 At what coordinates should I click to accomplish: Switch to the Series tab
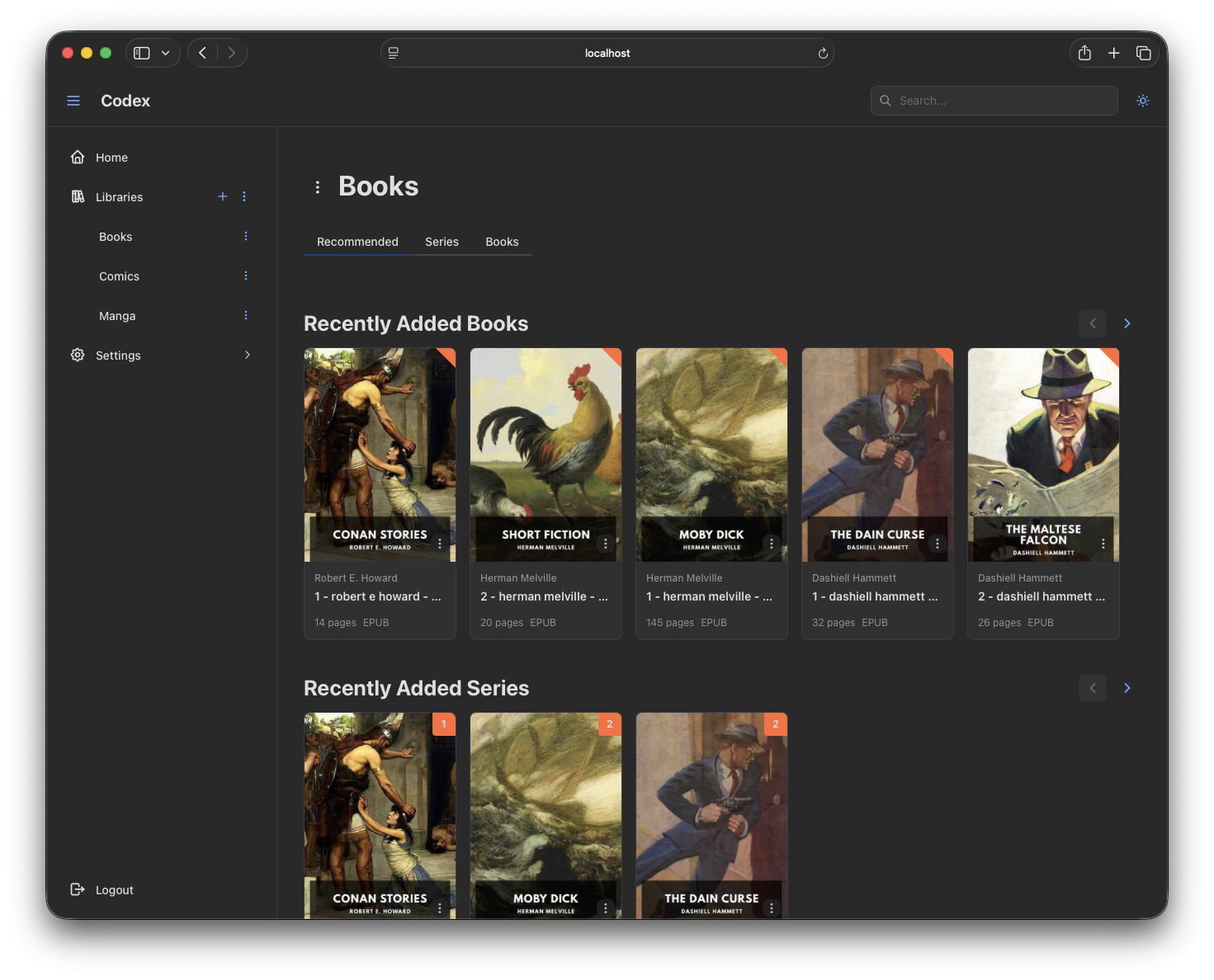pos(442,242)
